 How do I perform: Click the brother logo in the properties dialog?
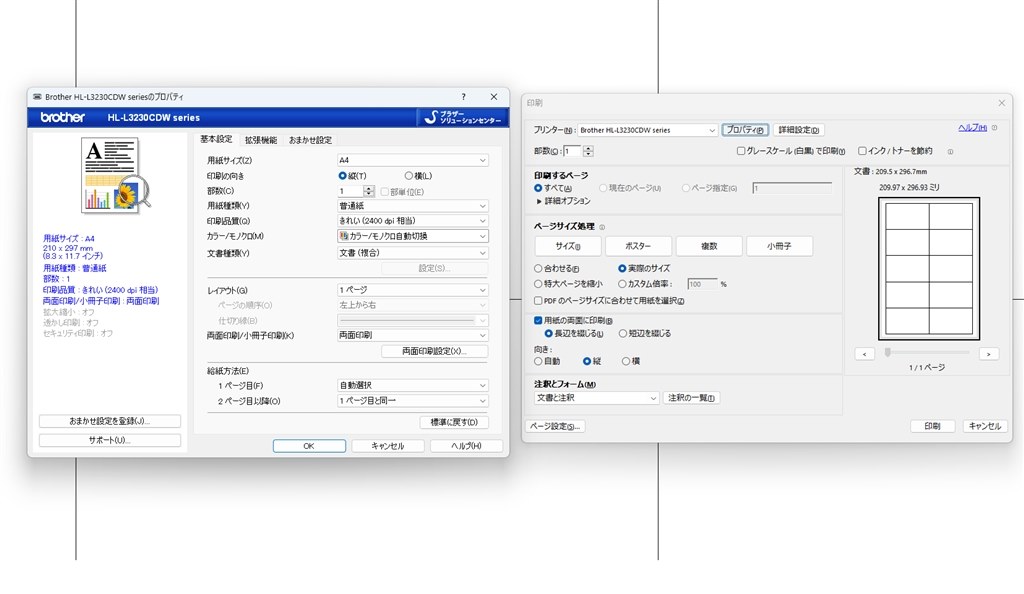click(60, 117)
